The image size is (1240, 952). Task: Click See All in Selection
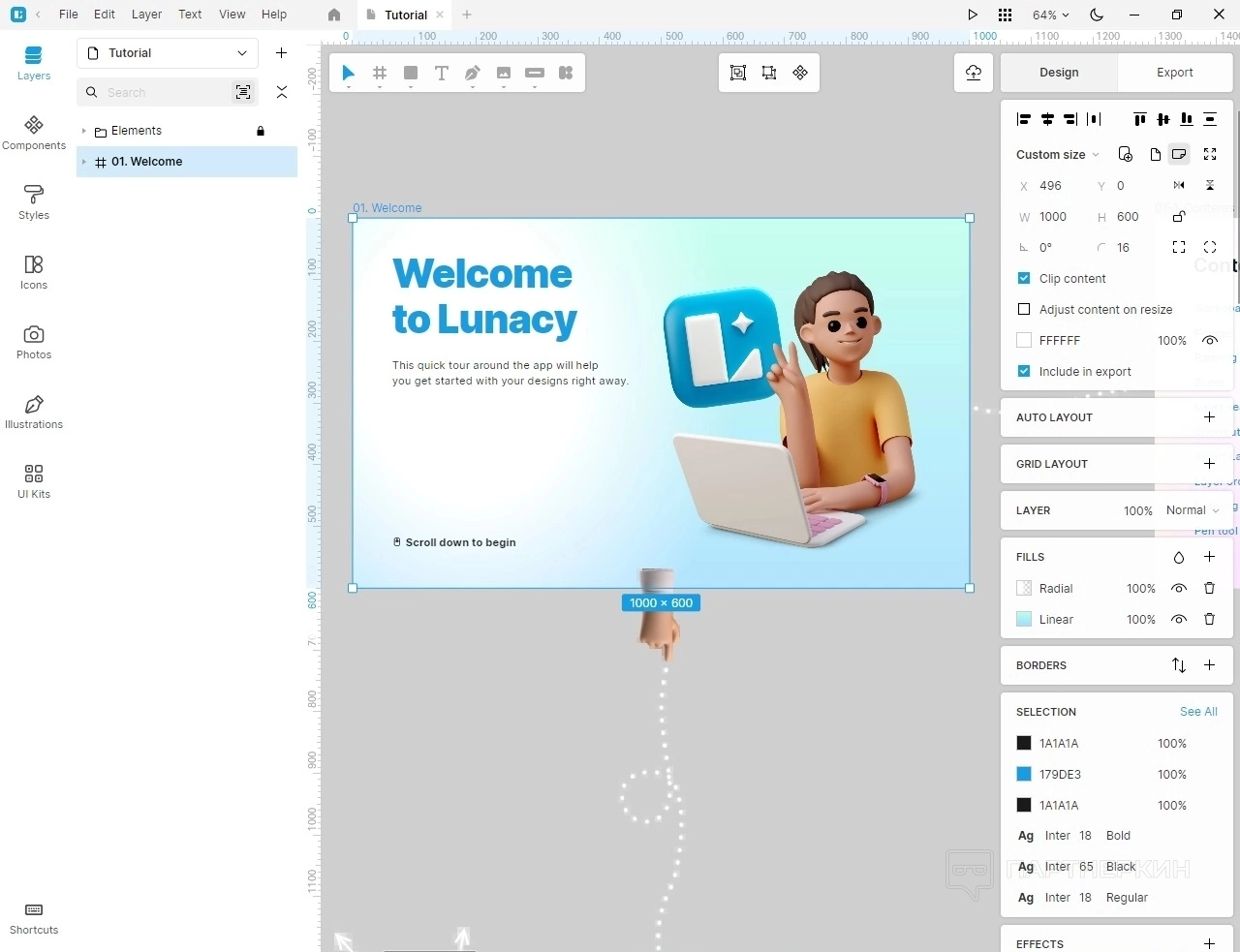coord(1198,712)
